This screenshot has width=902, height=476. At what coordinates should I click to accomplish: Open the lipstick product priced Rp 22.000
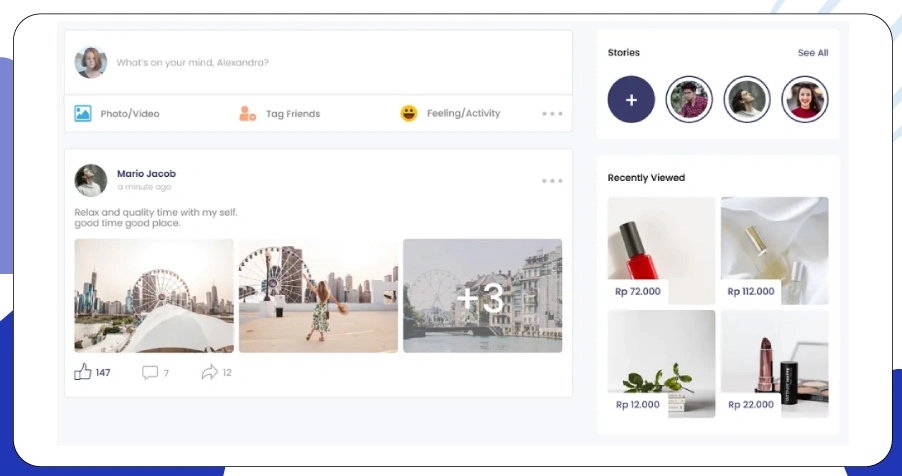(x=774, y=363)
